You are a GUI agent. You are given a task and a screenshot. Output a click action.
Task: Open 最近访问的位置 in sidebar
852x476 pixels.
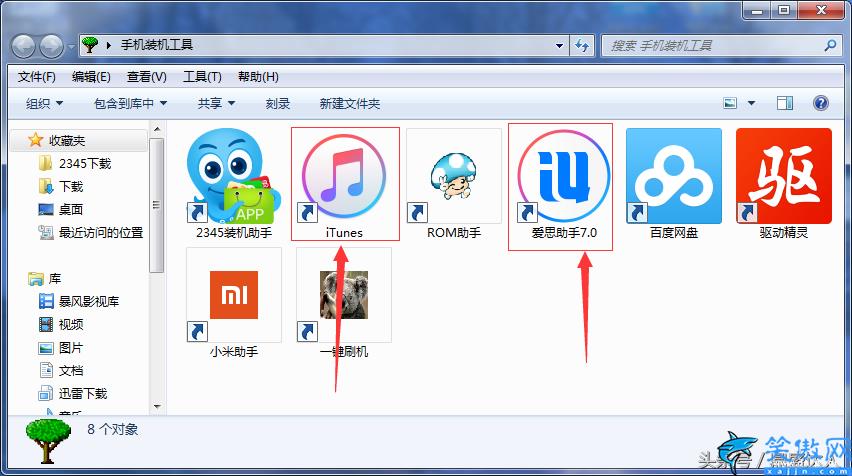coord(101,233)
